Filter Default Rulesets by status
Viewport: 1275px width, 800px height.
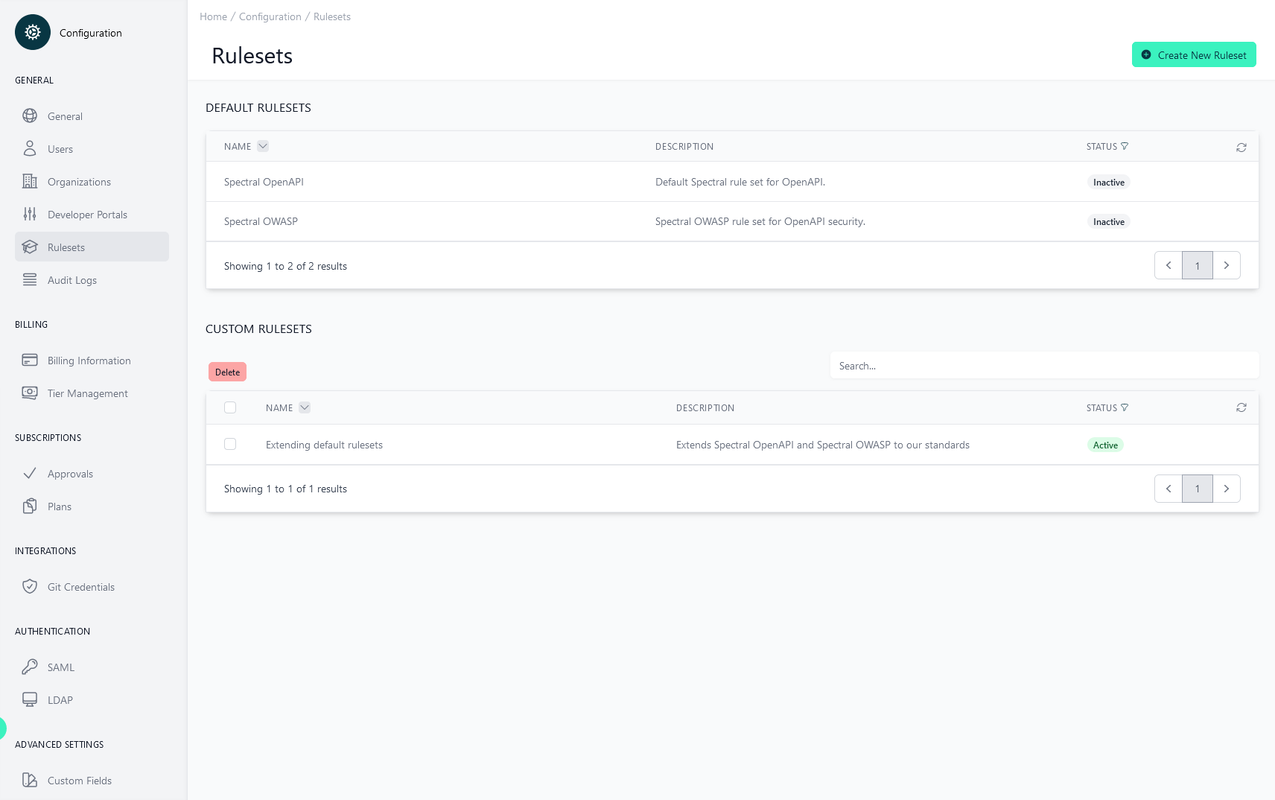(1124, 146)
